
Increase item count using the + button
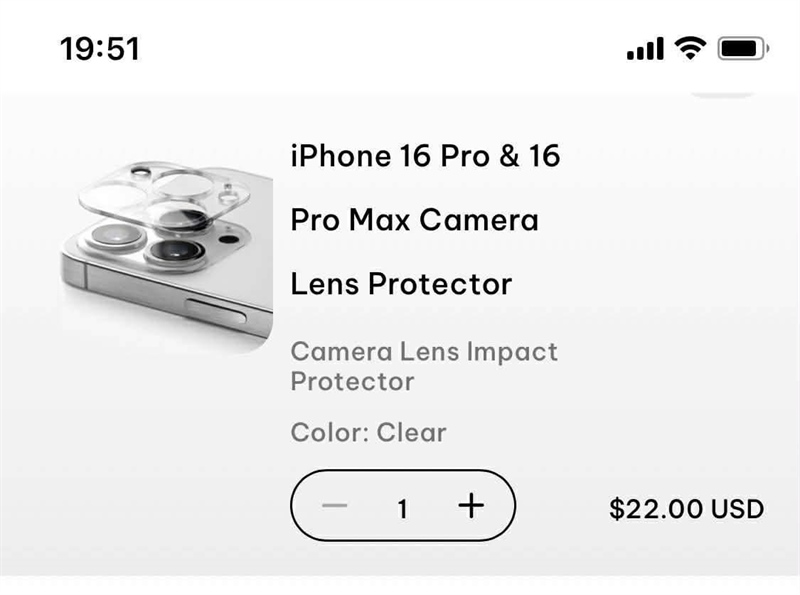(x=468, y=507)
